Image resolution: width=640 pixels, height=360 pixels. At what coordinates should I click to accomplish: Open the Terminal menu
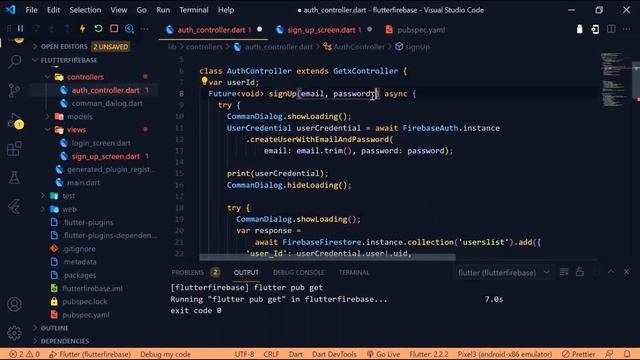193,10
